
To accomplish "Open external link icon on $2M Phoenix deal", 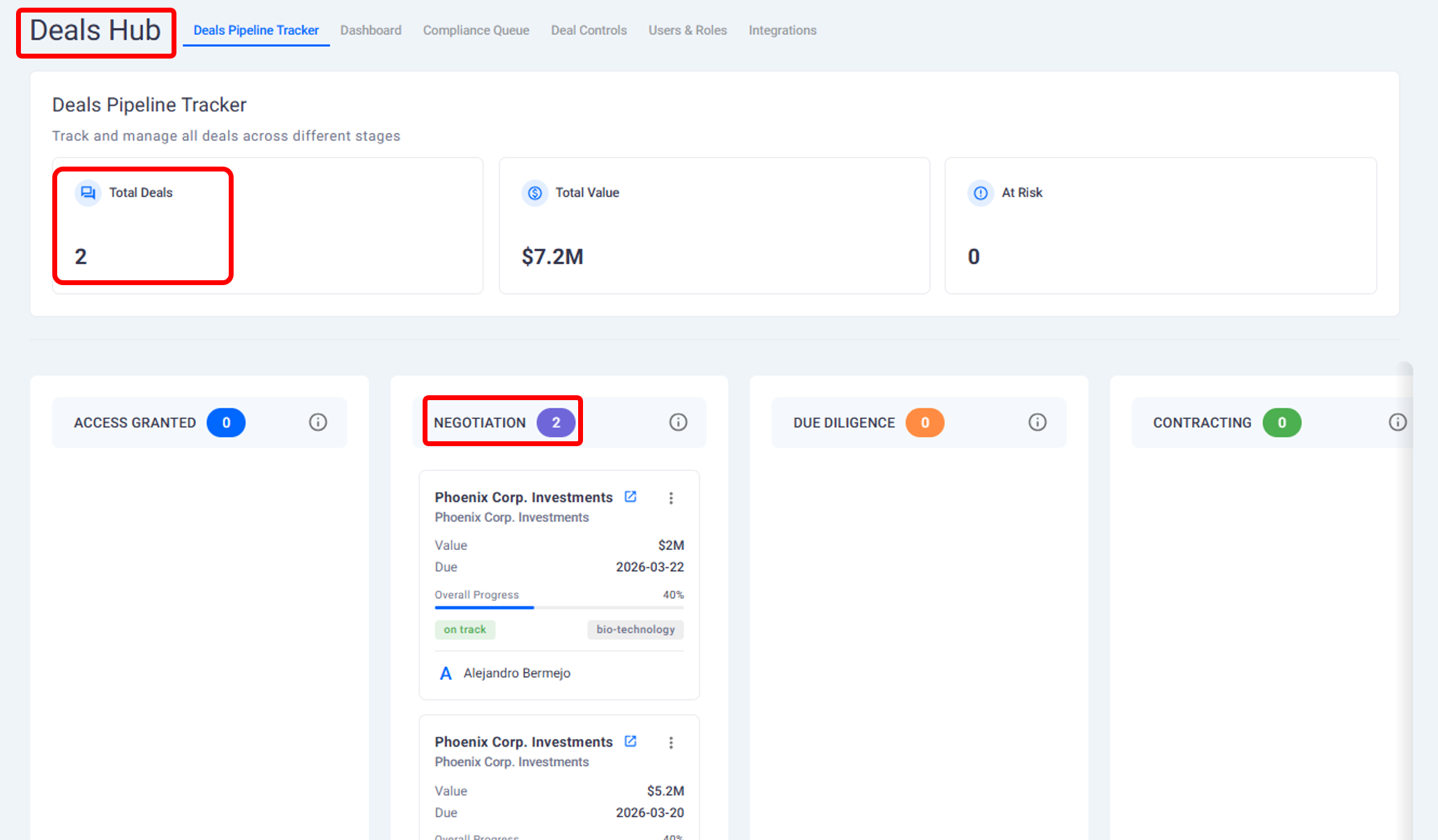I will pyautogui.click(x=630, y=497).
